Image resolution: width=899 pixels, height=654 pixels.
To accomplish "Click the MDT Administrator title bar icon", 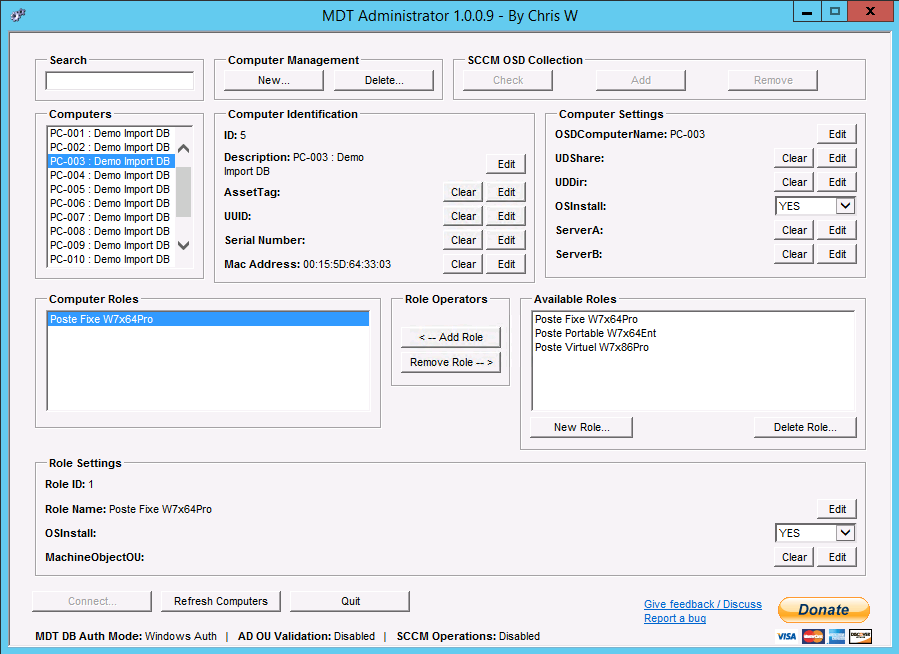I will [x=17, y=15].
